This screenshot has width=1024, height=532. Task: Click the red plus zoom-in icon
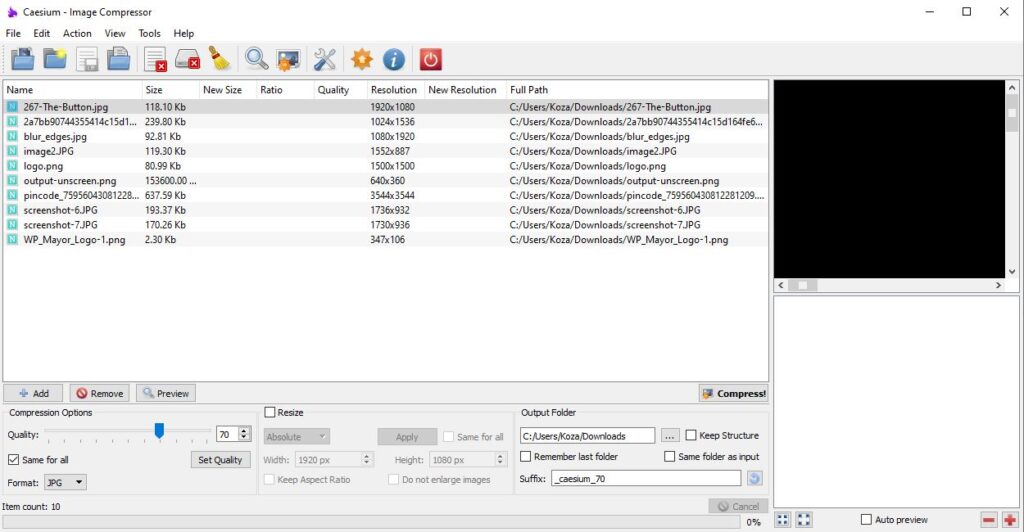[1010, 520]
